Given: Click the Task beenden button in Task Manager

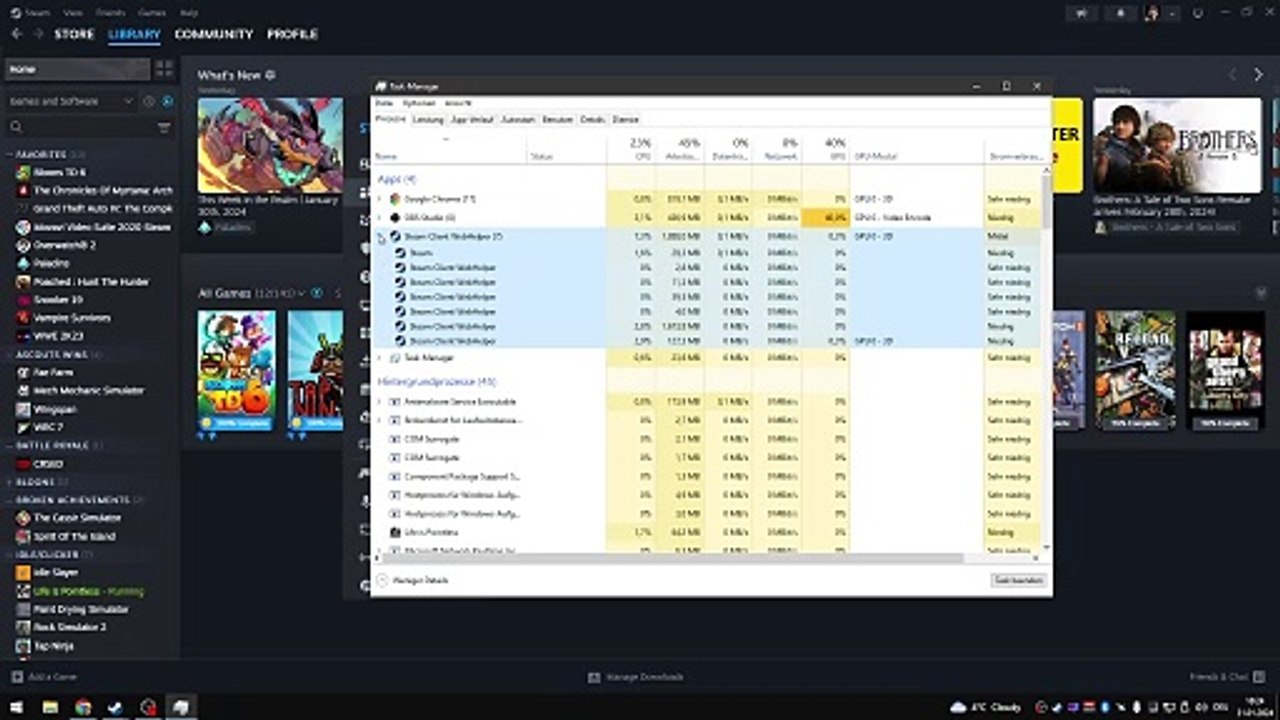Looking at the screenshot, I should [1018, 580].
